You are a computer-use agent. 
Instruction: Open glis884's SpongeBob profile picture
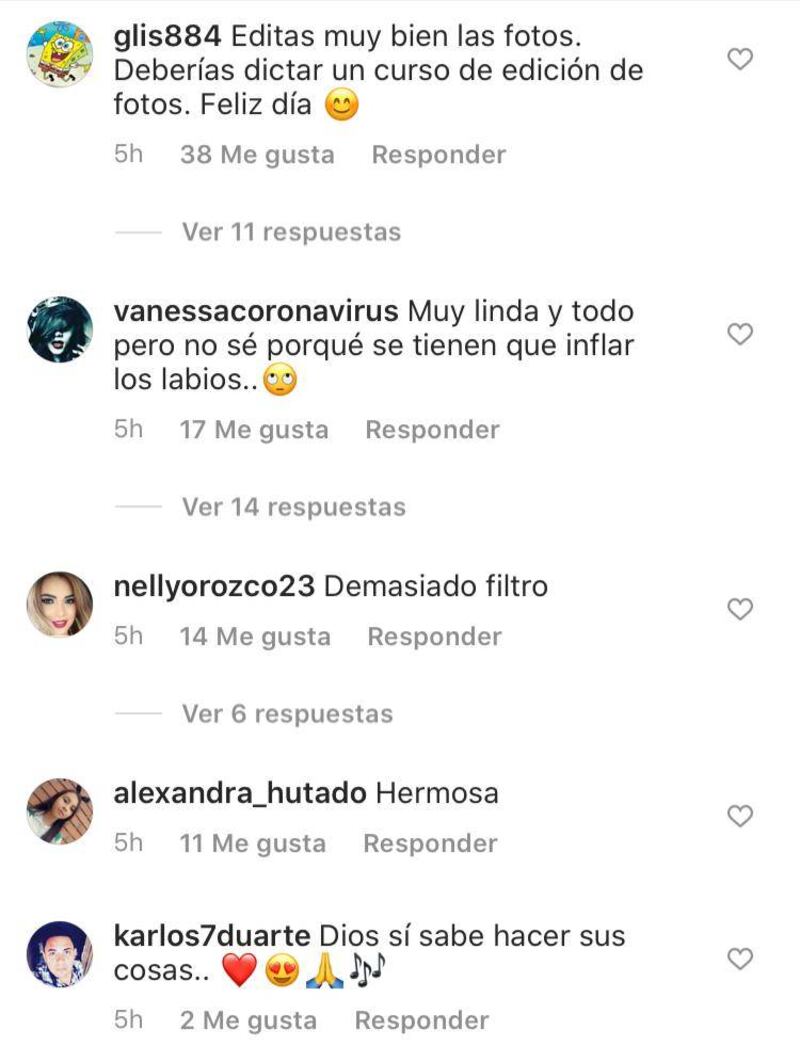point(60,54)
